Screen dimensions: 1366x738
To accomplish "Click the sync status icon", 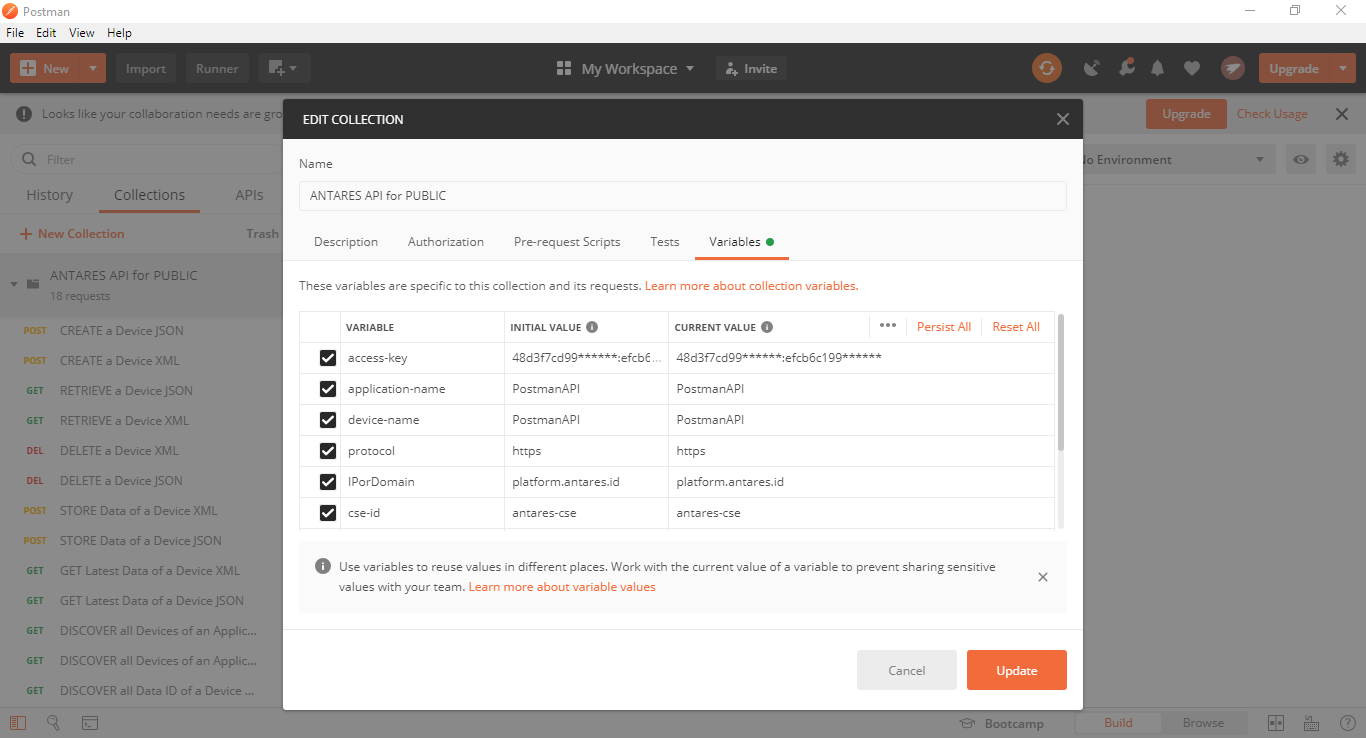I will 1047,68.
